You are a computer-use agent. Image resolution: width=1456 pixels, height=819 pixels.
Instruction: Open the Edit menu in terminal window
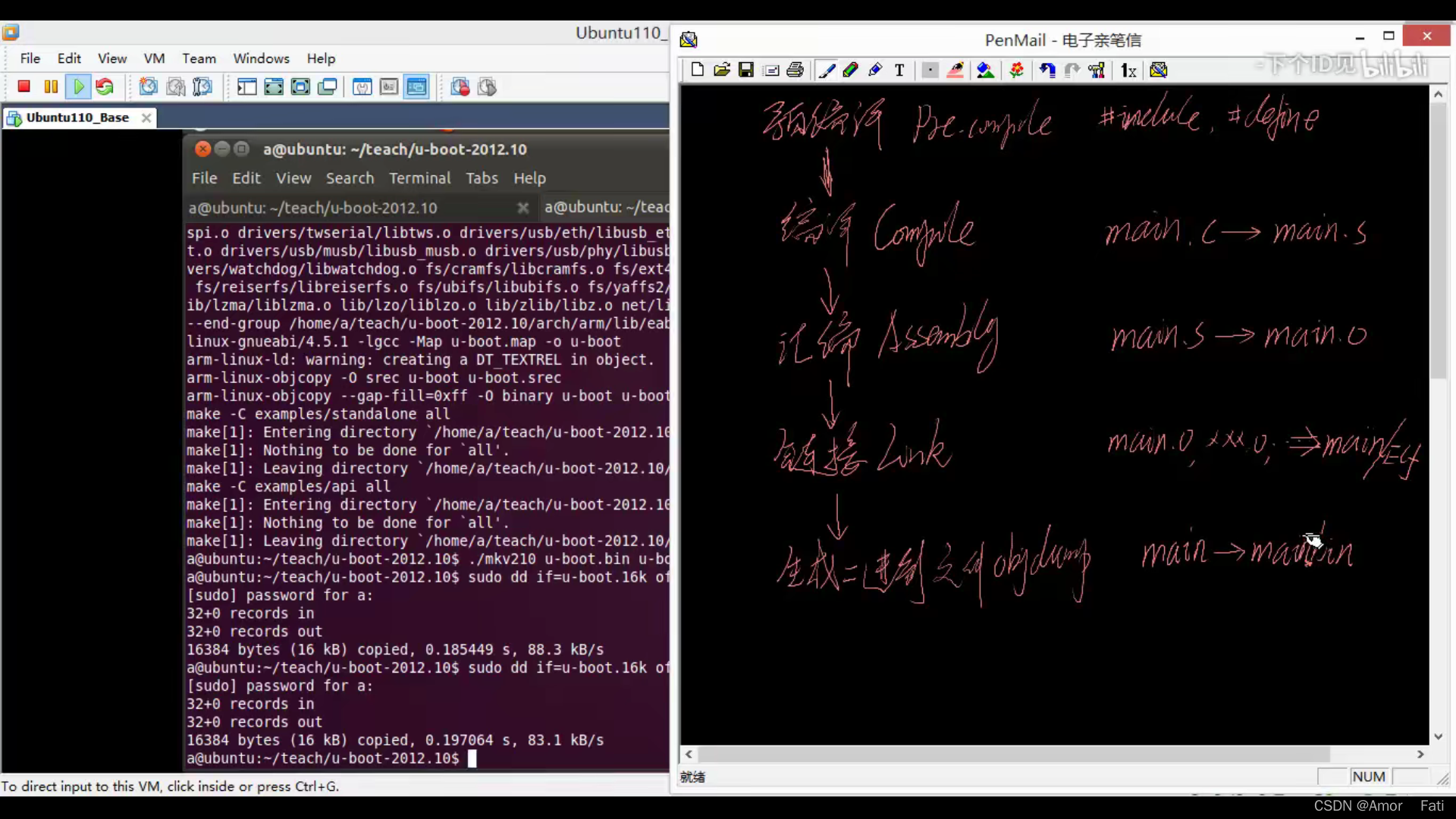click(x=246, y=178)
